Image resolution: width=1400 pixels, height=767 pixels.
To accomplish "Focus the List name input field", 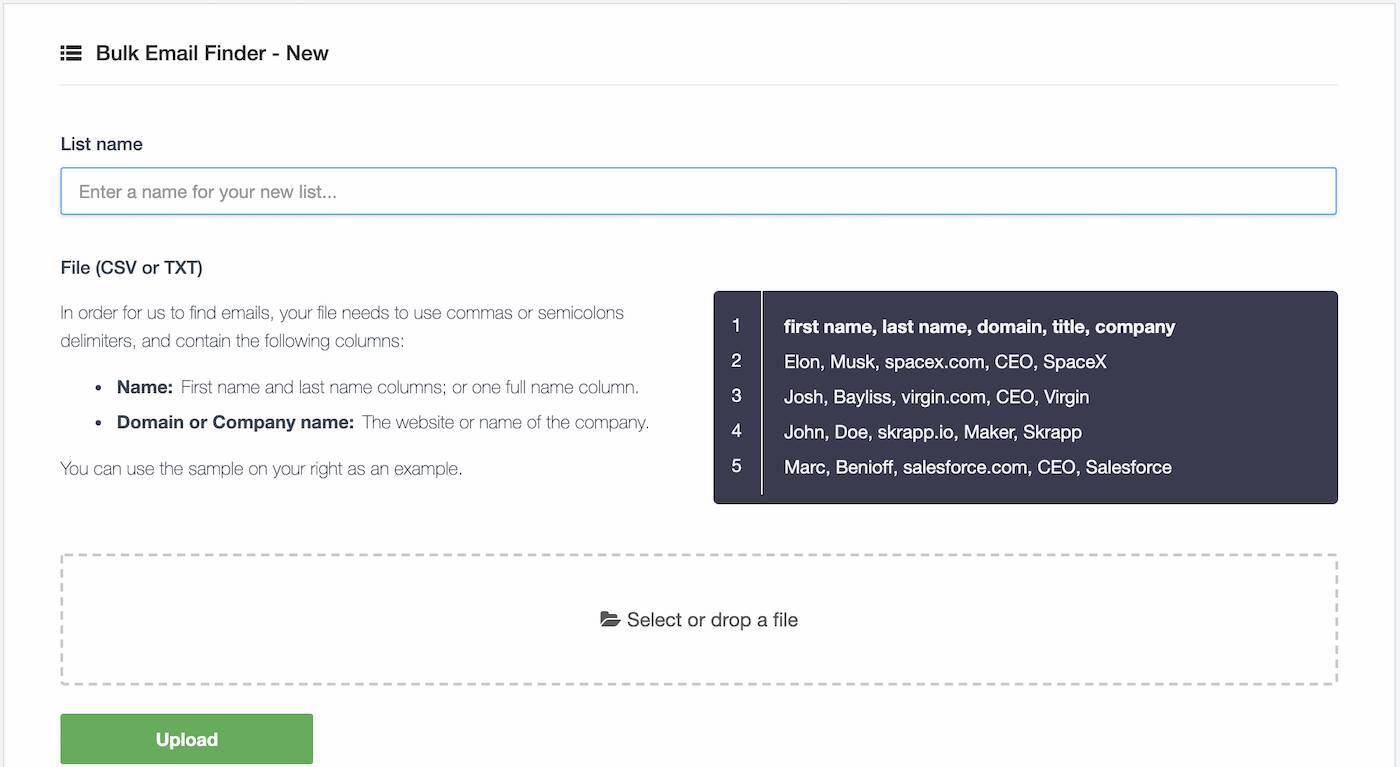I will (x=698, y=191).
